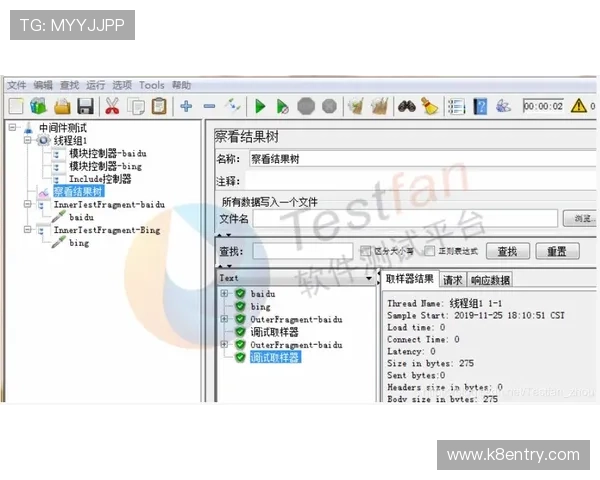Click the 查找 search text field

[303, 251]
